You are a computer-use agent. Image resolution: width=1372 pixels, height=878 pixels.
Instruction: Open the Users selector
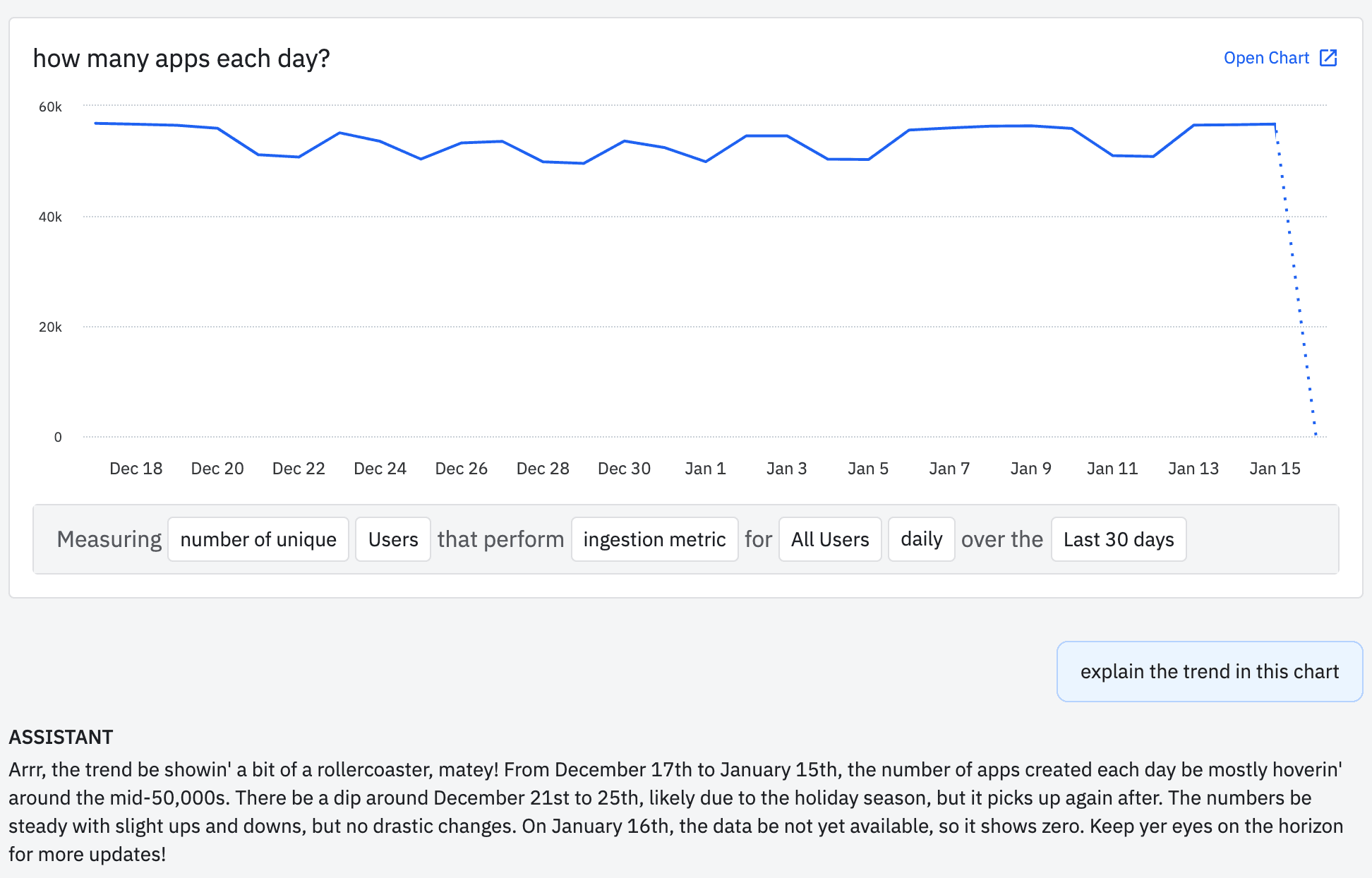tap(393, 539)
